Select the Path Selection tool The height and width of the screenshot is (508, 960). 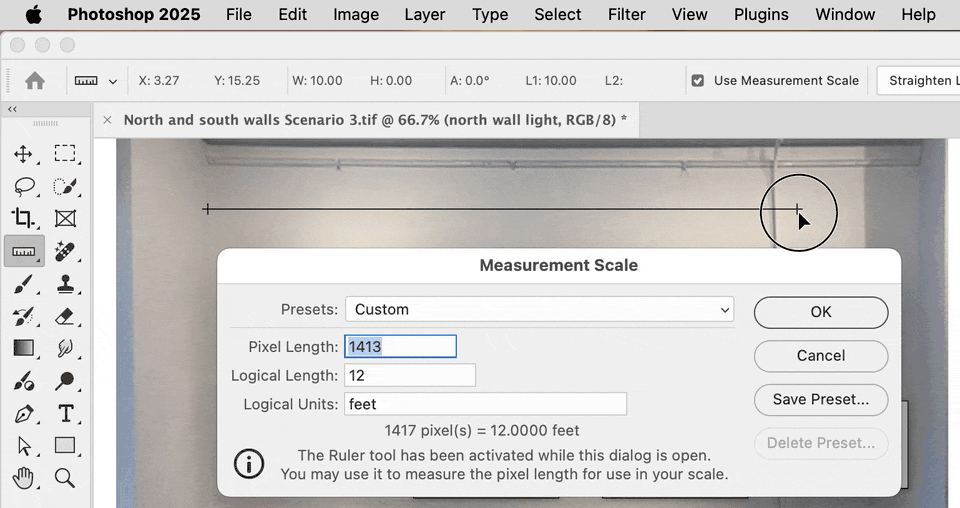(x=23, y=446)
